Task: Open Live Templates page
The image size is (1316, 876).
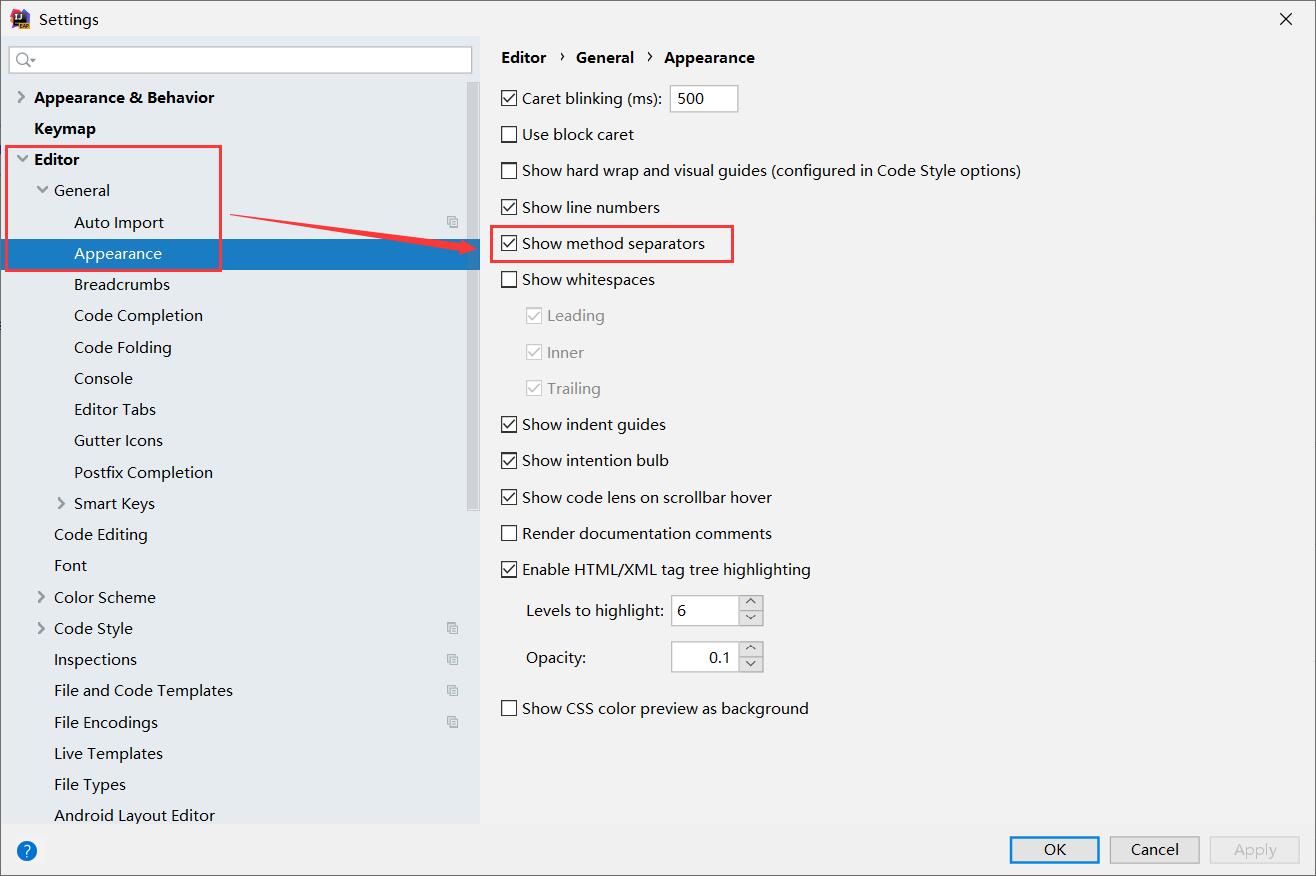Action: [x=108, y=753]
